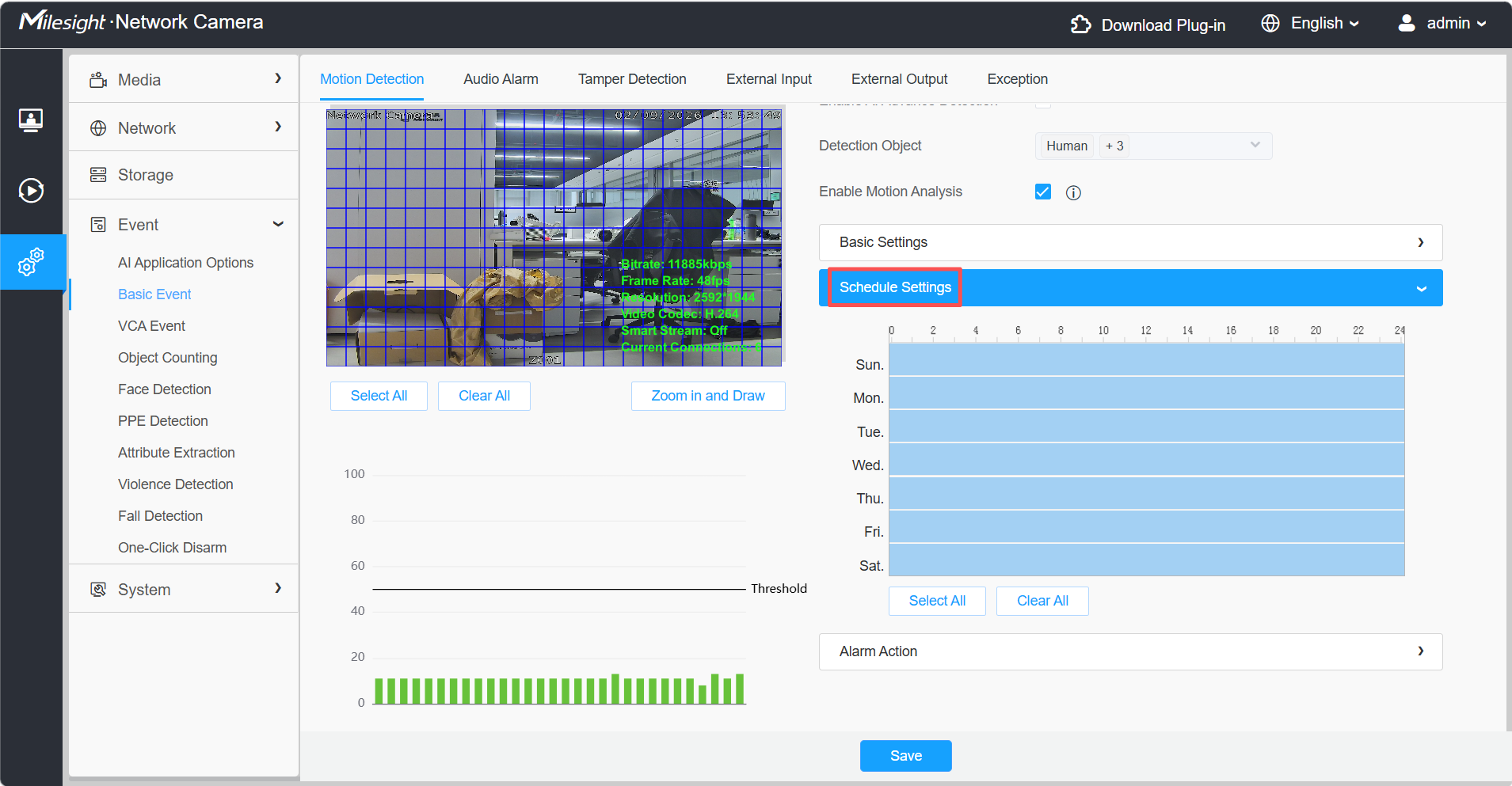Image resolution: width=1512 pixels, height=786 pixels.
Task: Open VCA Event in sidebar
Action: (151, 326)
